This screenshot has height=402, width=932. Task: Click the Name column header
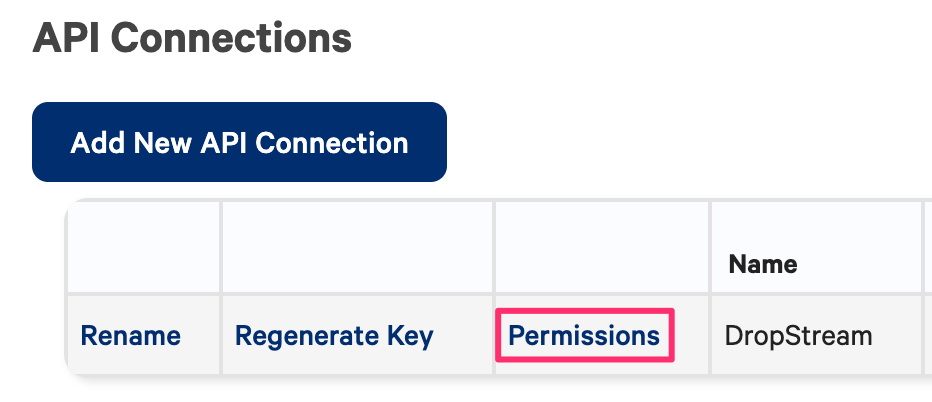[x=763, y=264]
